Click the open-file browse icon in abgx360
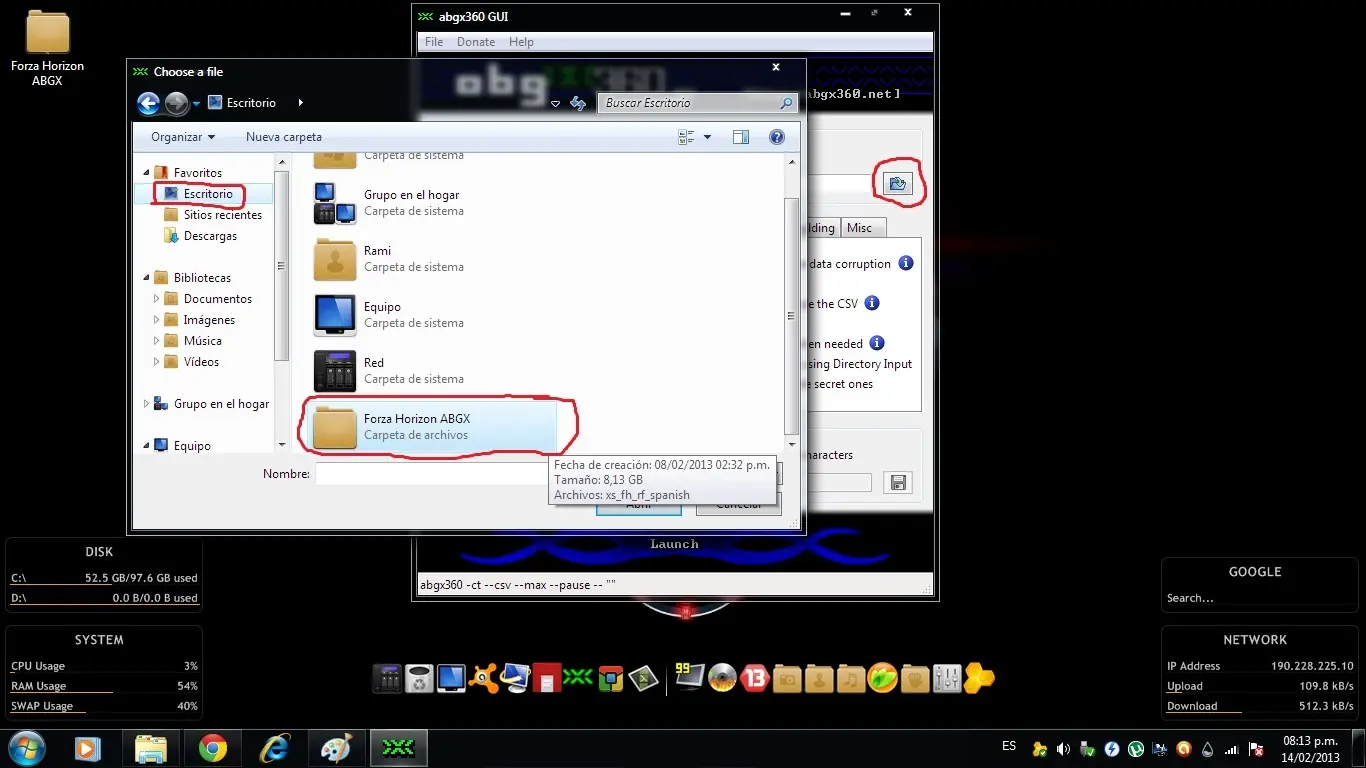Screen dimensions: 1366x768 pyautogui.click(x=897, y=183)
